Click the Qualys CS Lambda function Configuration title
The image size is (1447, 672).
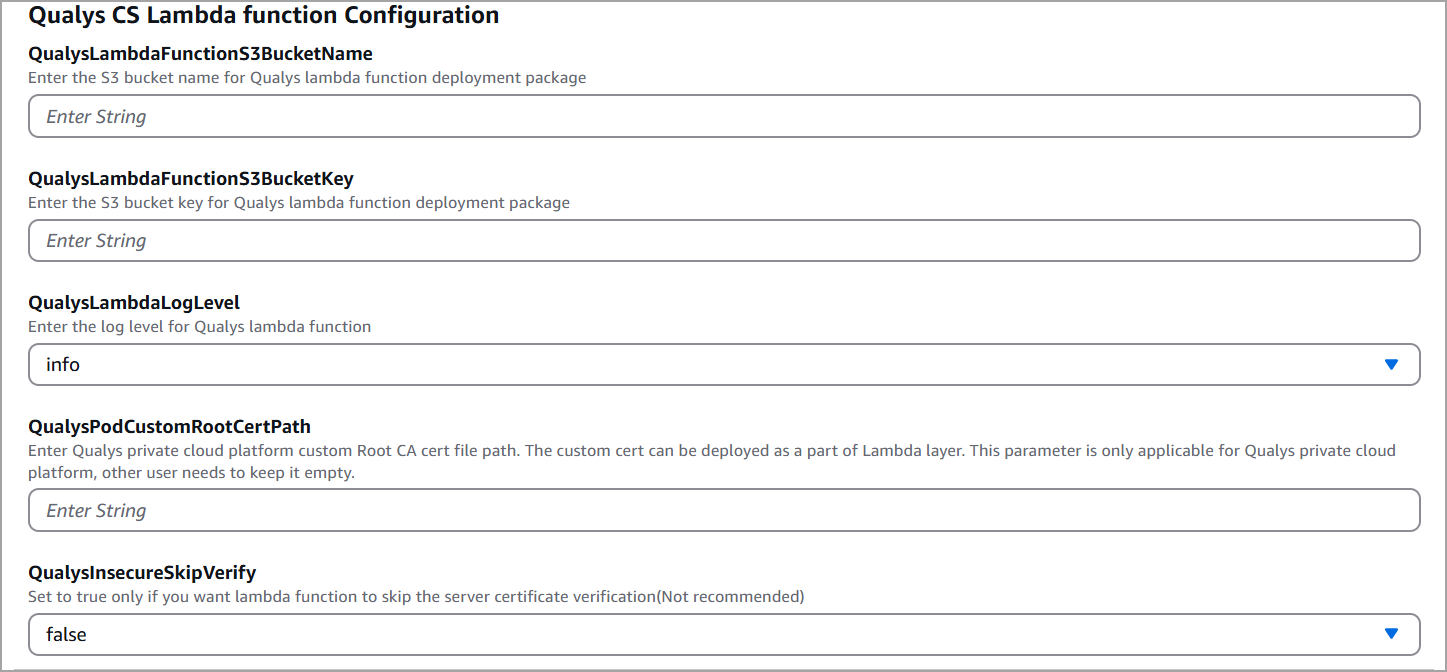click(x=264, y=15)
